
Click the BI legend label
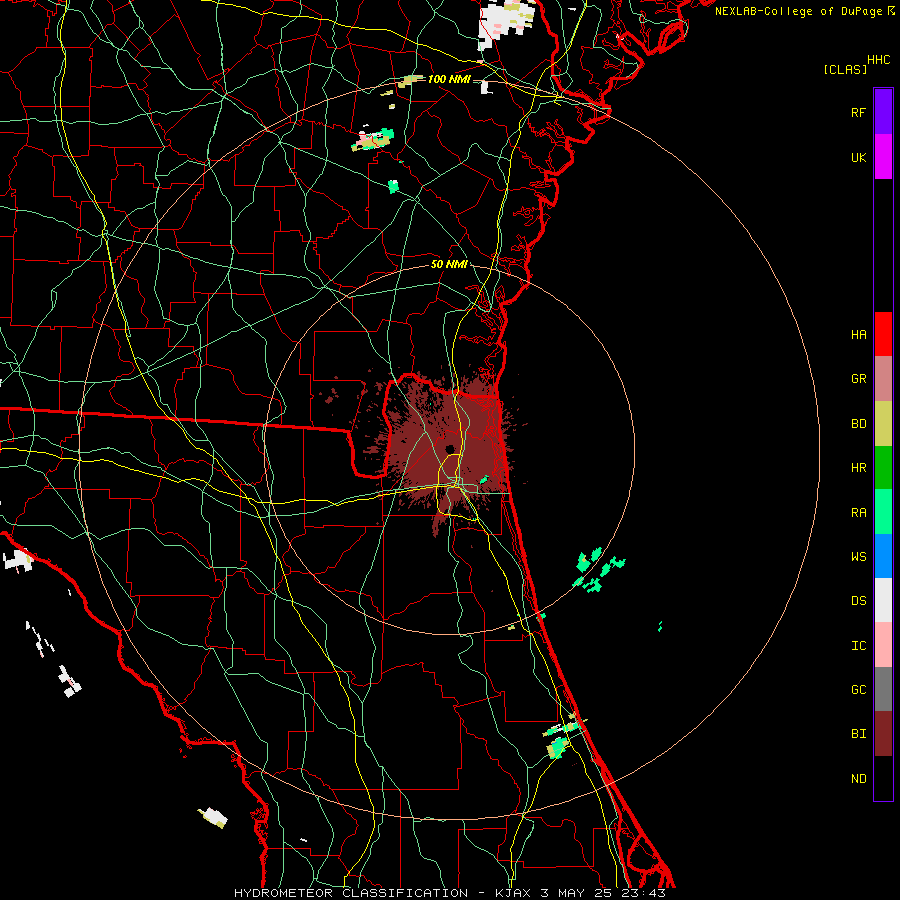(x=858, y=734)
